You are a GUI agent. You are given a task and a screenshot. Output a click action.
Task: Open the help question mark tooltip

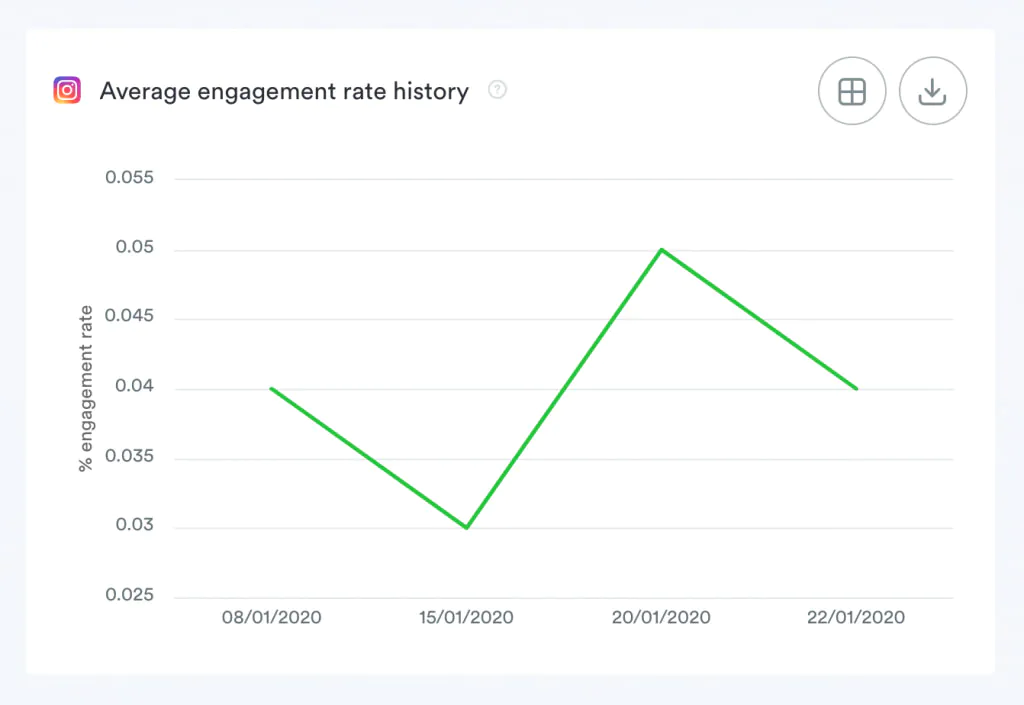[x=498, y=89]
